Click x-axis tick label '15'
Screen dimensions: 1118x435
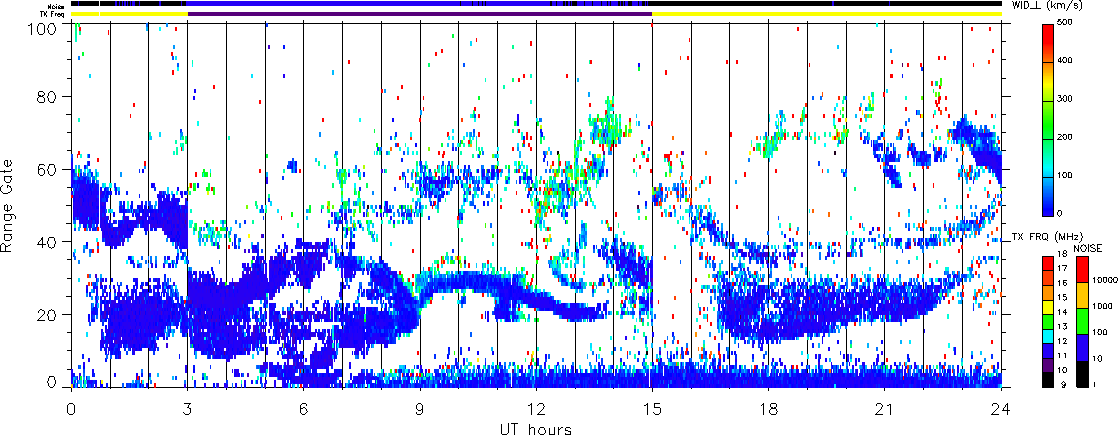(652, 409)
